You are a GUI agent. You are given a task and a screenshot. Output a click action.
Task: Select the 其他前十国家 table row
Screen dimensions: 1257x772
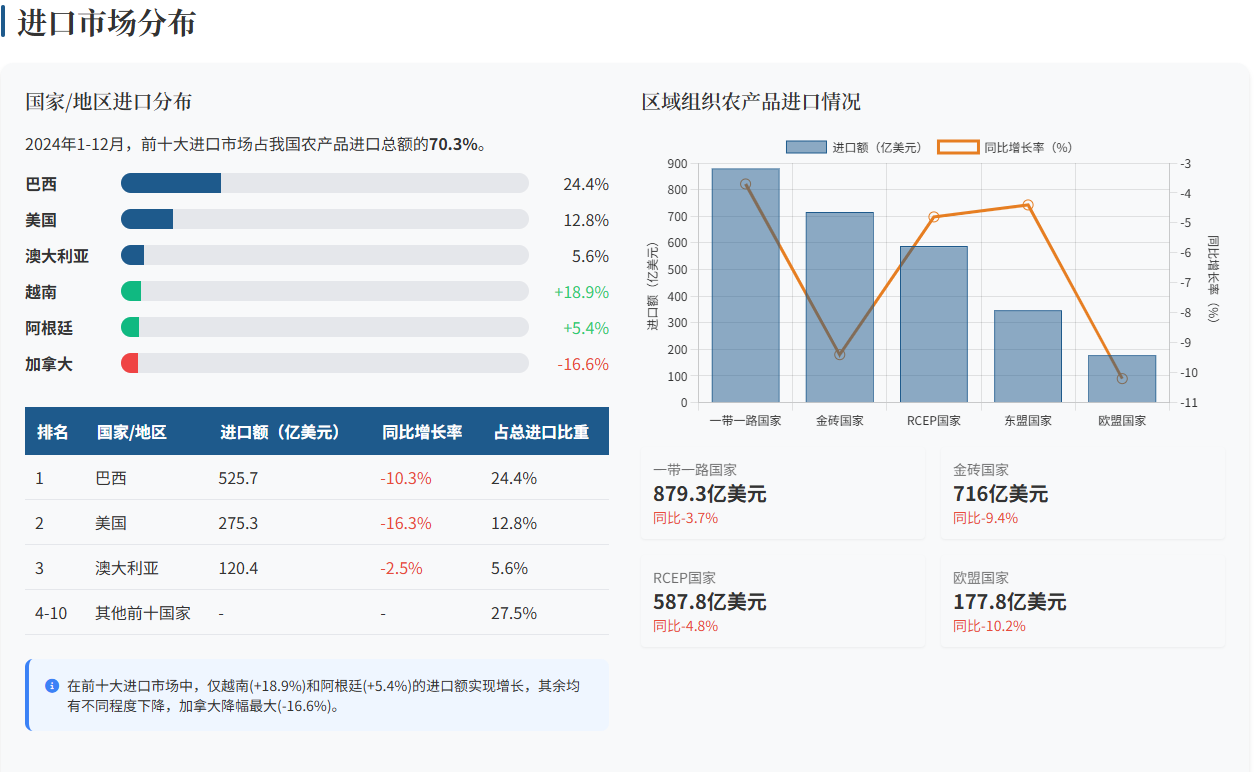pyautogui.click(x=316, y=613)
